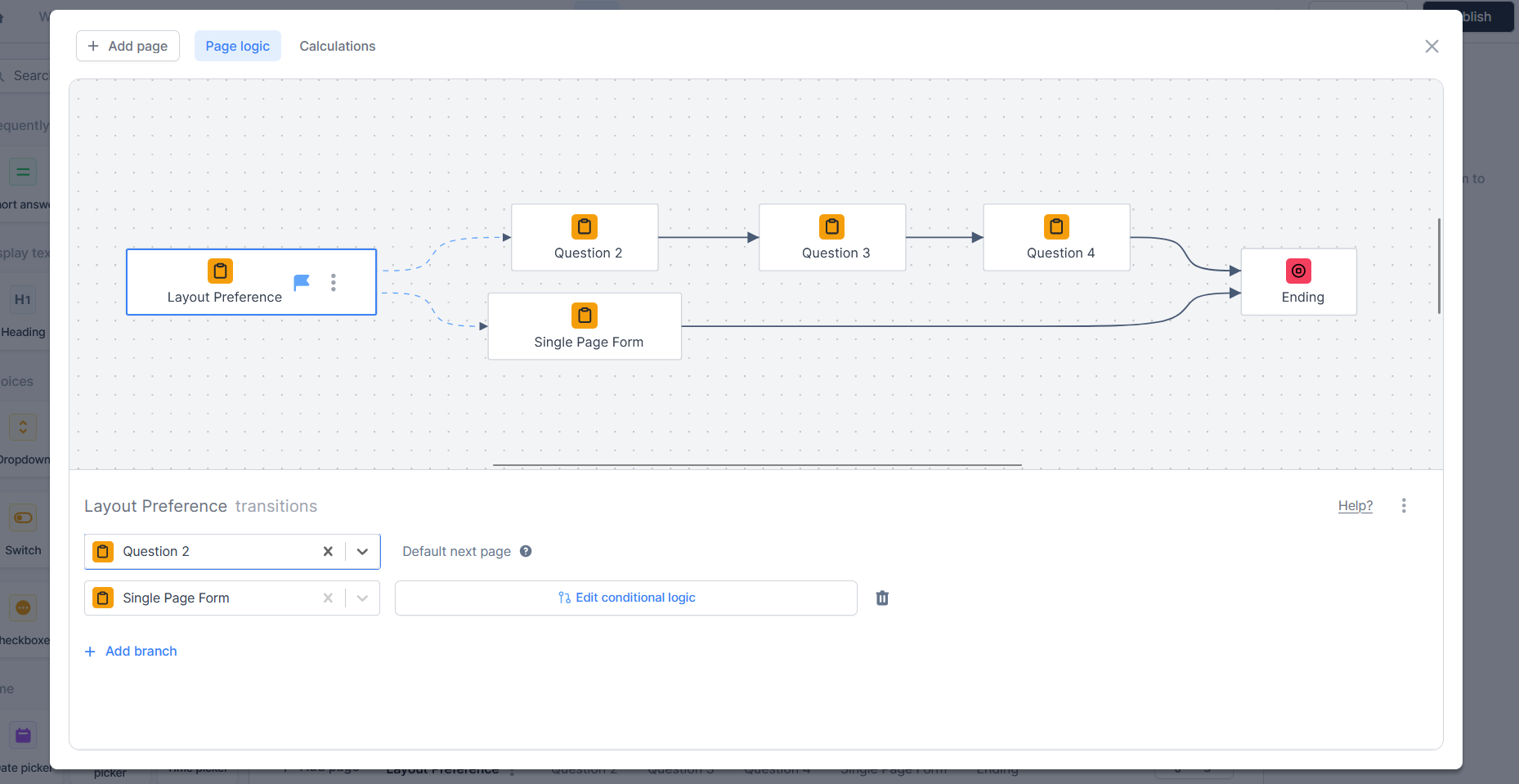Click the Question 4 node clipboard icon
This screenshot has height=784, width=1519.
[x=1057, y=226]
